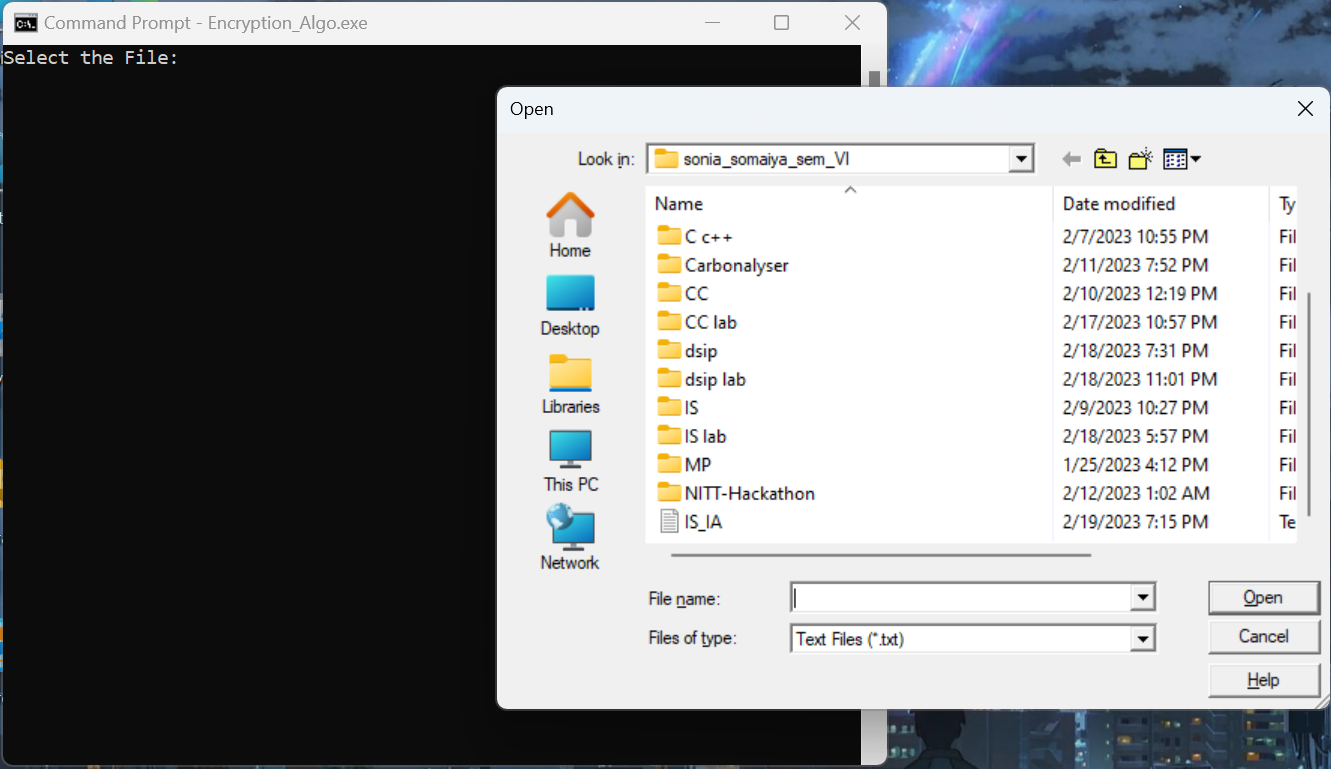Click the Command Prompt title bar icon
The image size is (1331, 769).
click(x=25, y=21)
